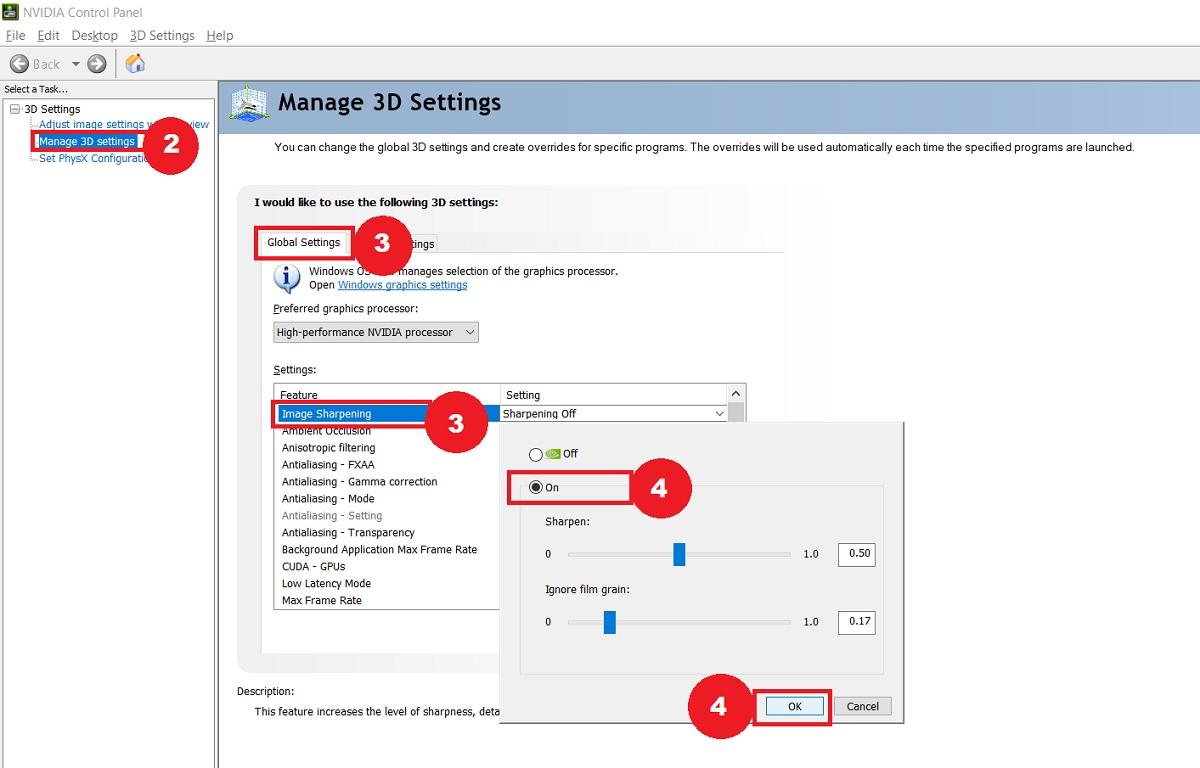Select Antialiasing - Transparency row
The image size is (1200, 768).
pos(387,533)
